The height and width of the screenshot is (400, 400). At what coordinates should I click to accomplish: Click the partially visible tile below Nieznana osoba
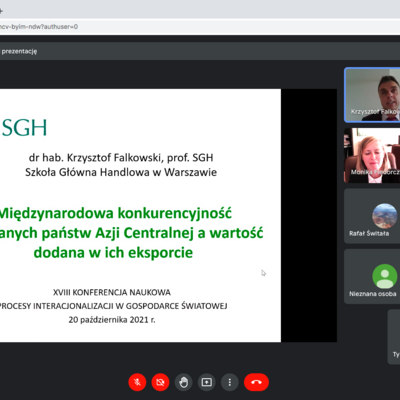pyautogui.click(x=394, y=337)
